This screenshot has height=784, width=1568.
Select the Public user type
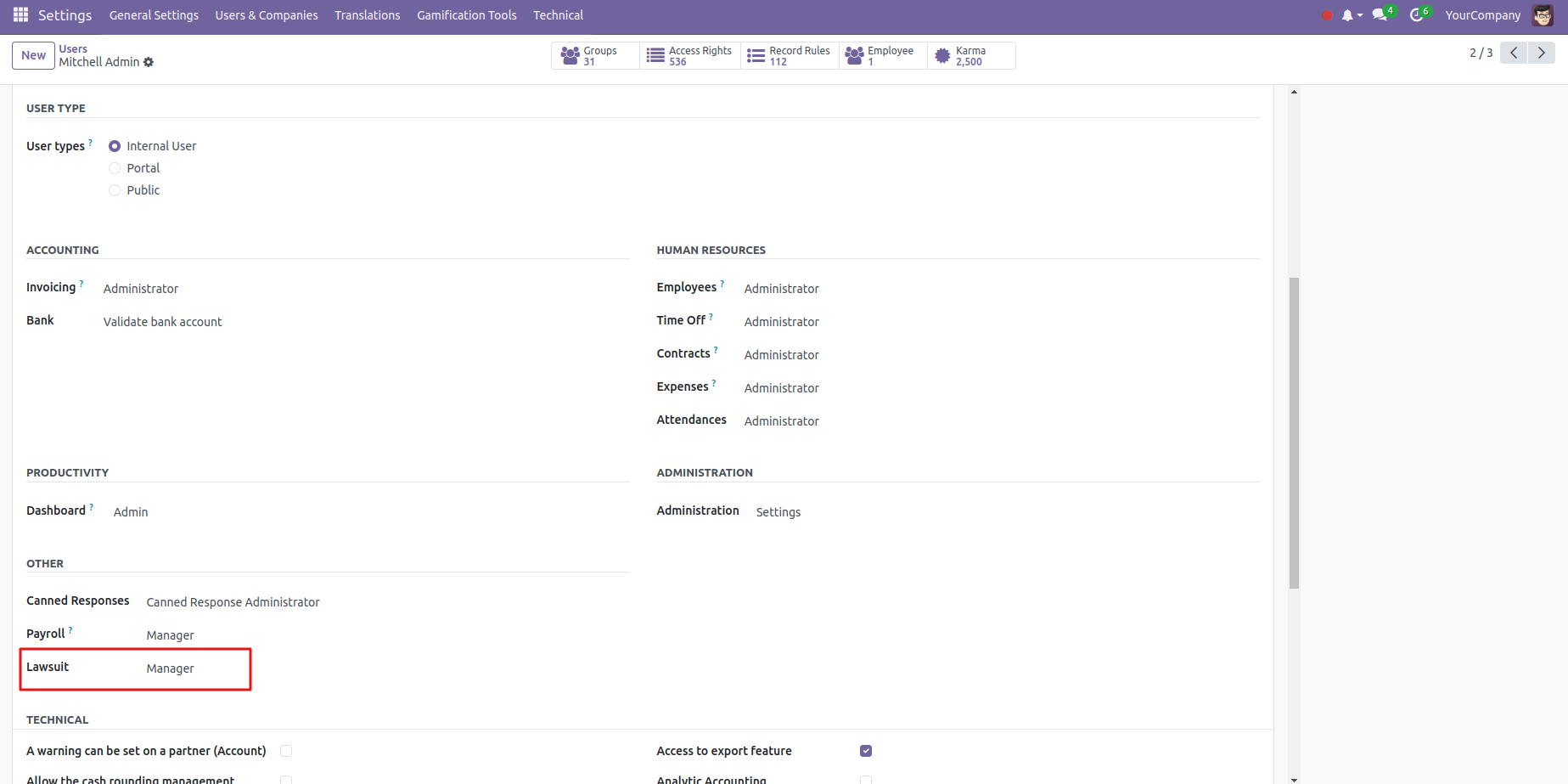coord(115,190)
